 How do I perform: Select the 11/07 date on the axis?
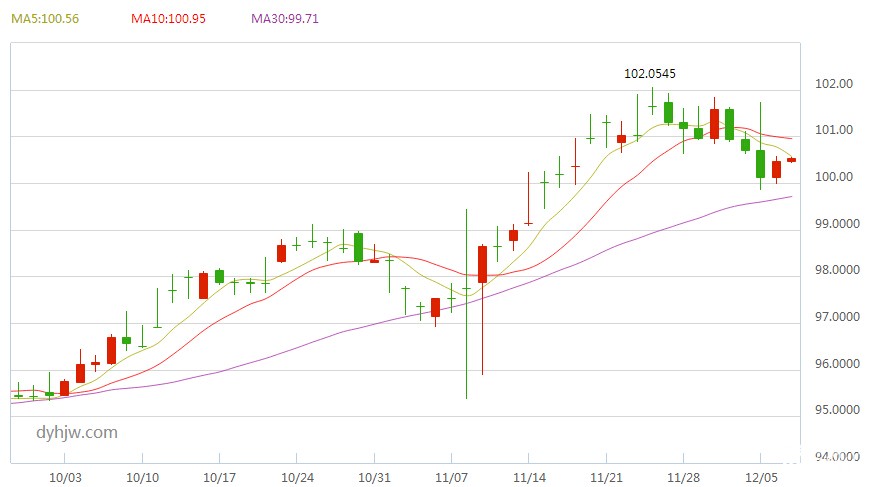(452, 478)
